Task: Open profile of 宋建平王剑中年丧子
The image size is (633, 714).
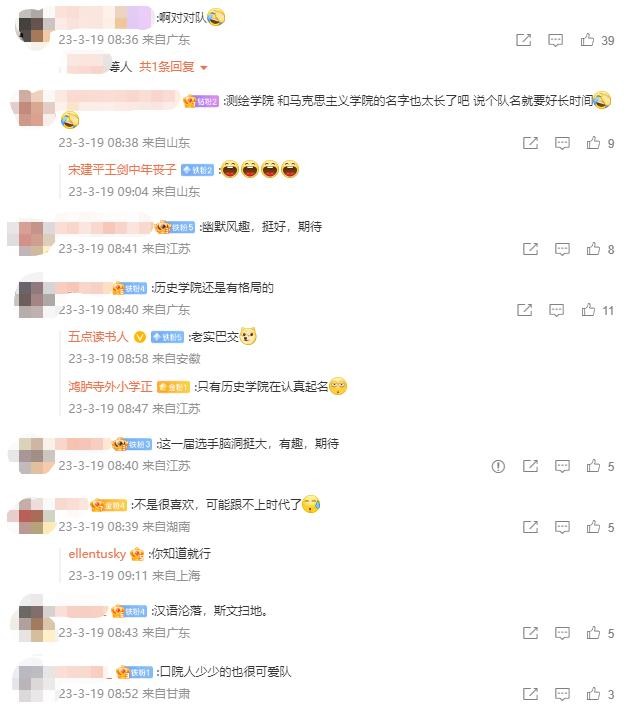Action: (122, 170)
